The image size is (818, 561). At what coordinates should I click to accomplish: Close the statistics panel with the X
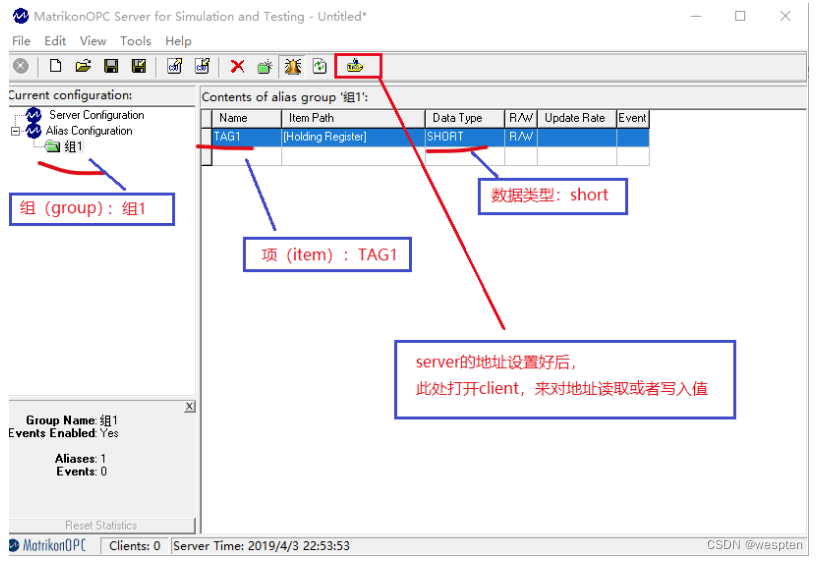(x=190, y=407)
